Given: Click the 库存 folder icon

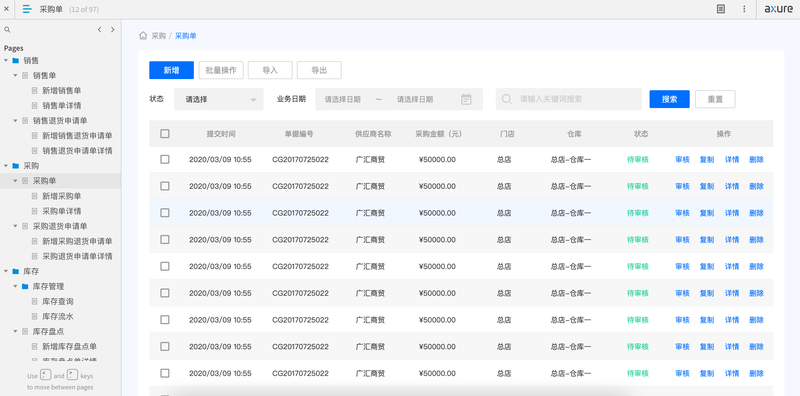Looking at the screenshot, I should pos(16,271).
